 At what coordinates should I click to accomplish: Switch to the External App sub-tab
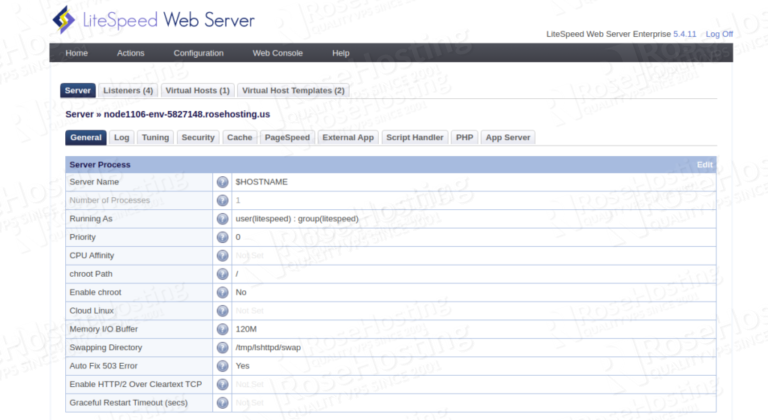point(348,137)
